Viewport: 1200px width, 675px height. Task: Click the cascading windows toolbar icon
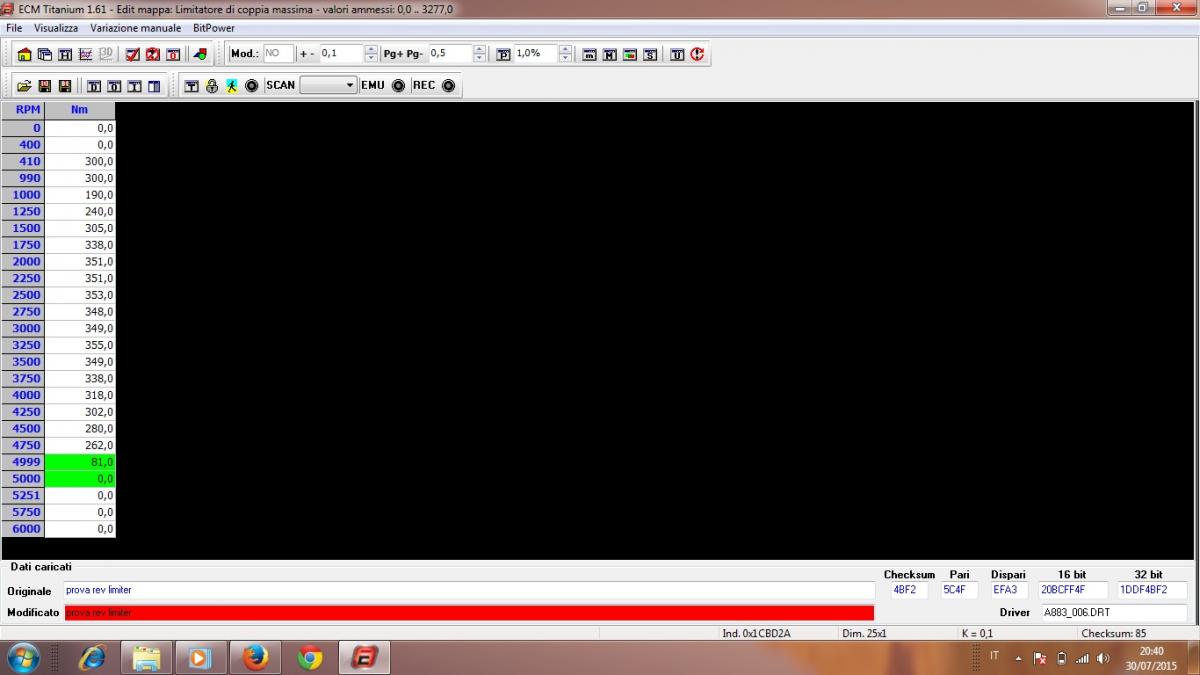click(44, 54)
